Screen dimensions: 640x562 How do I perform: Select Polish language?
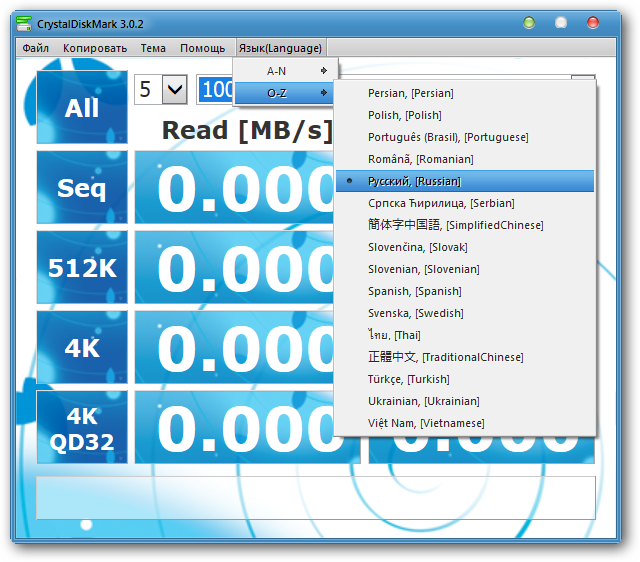tap(464, 115)
